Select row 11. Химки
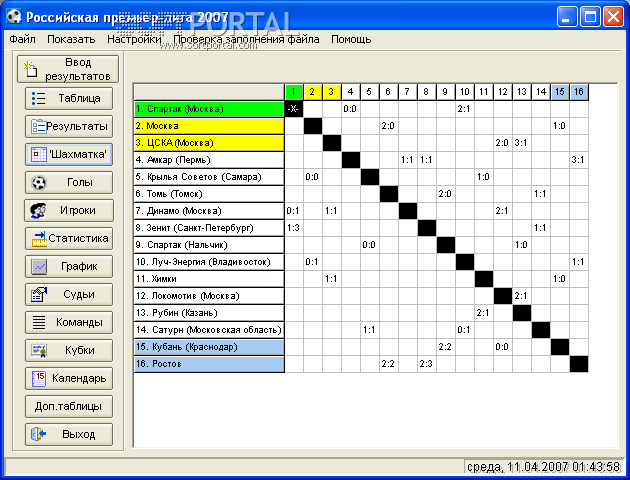Viewport: 630px width, 480px height. [x=209, y=279]
